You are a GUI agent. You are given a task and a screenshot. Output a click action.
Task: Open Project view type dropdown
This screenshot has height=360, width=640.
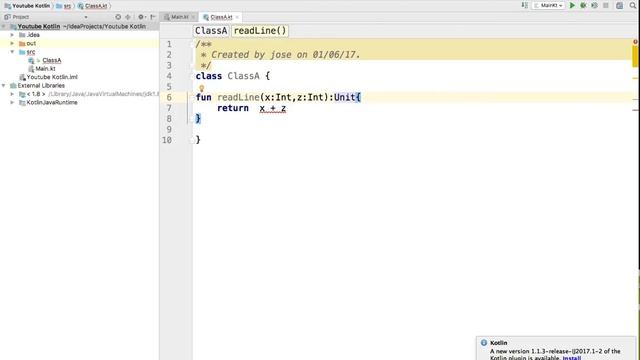click(x=86, y=17)
